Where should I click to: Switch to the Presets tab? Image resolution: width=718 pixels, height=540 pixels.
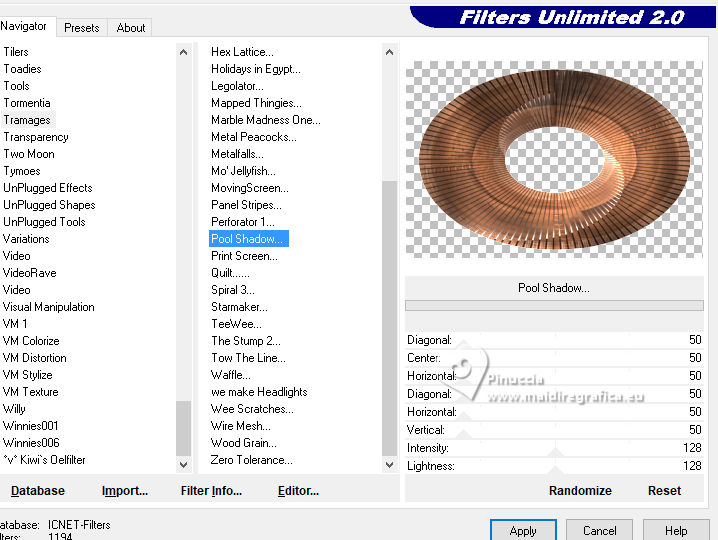click(x=82, y=28)
